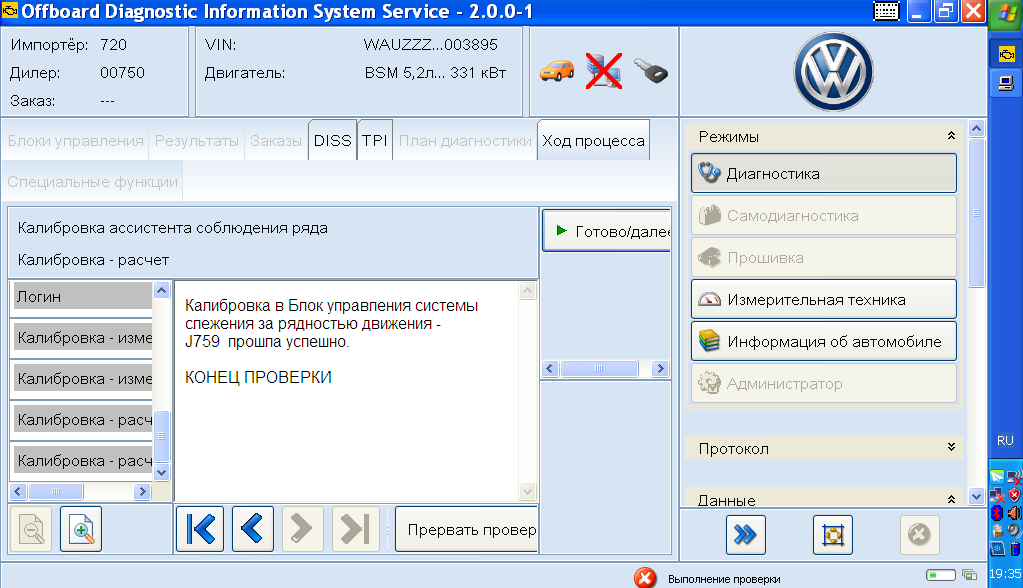Click the ignition key icon
The width and height of the screenshot is (1023, 588).
tap(650, 71)
